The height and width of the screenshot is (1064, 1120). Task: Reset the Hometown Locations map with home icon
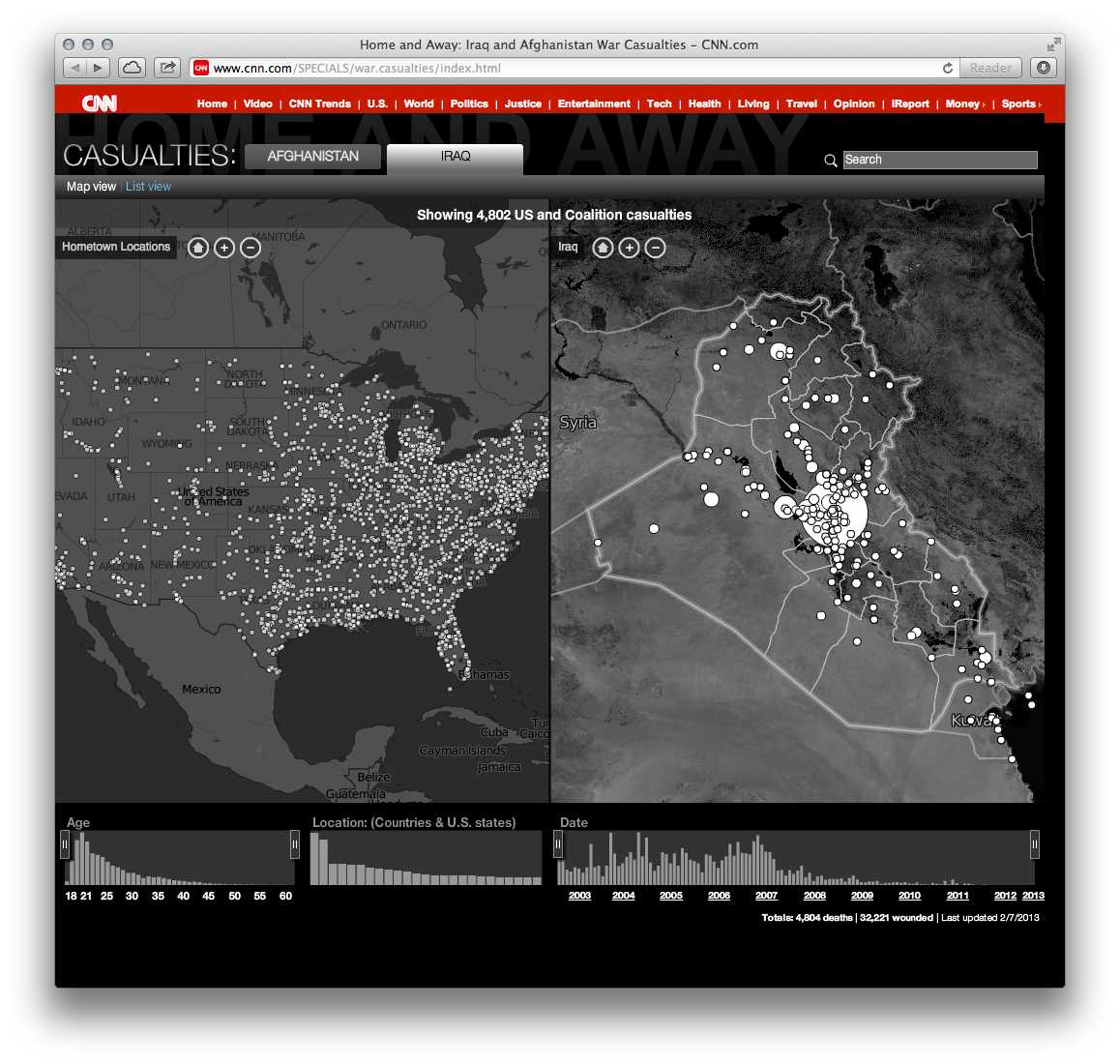click(198, 248)
